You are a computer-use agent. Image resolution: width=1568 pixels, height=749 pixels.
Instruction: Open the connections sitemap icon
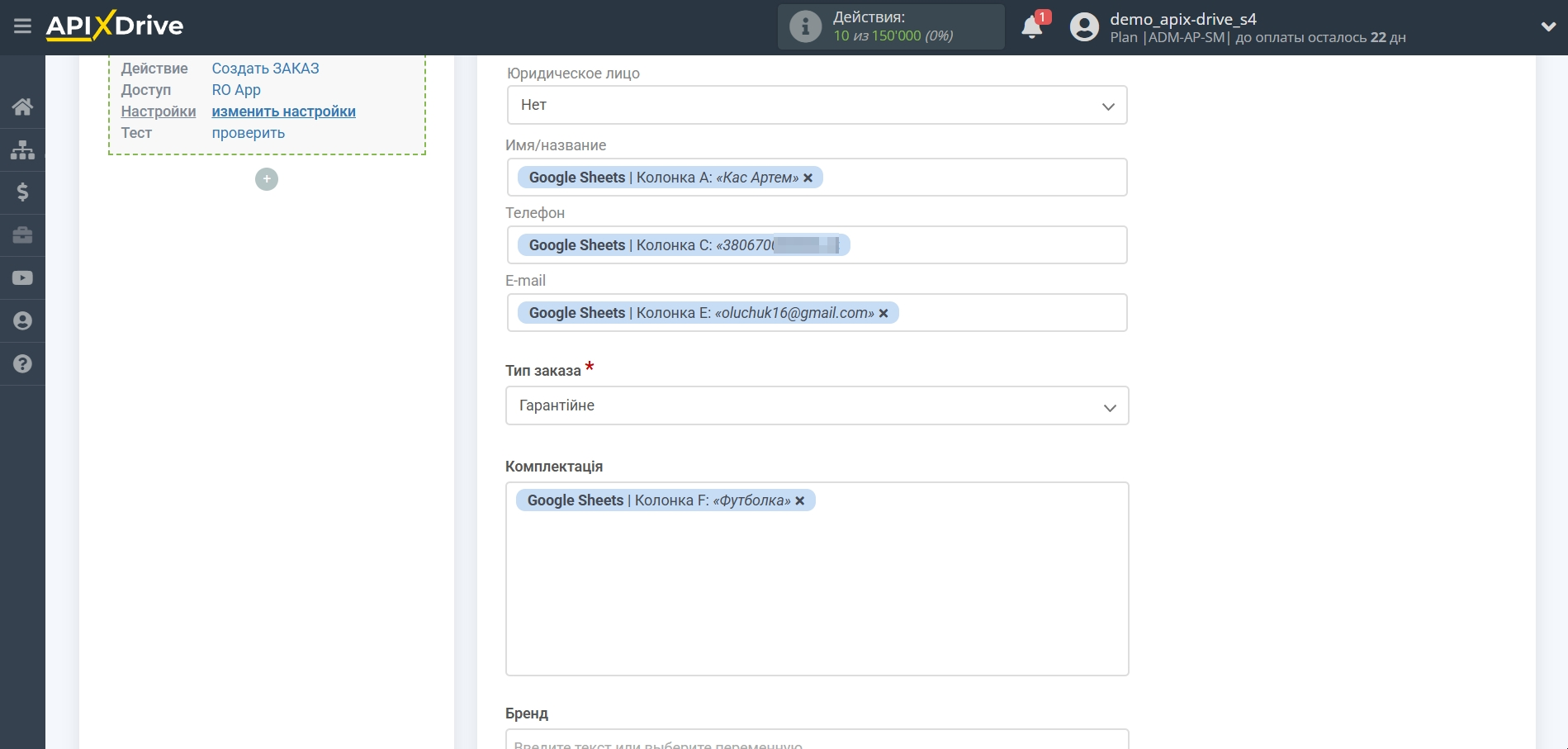click(22, 149)
